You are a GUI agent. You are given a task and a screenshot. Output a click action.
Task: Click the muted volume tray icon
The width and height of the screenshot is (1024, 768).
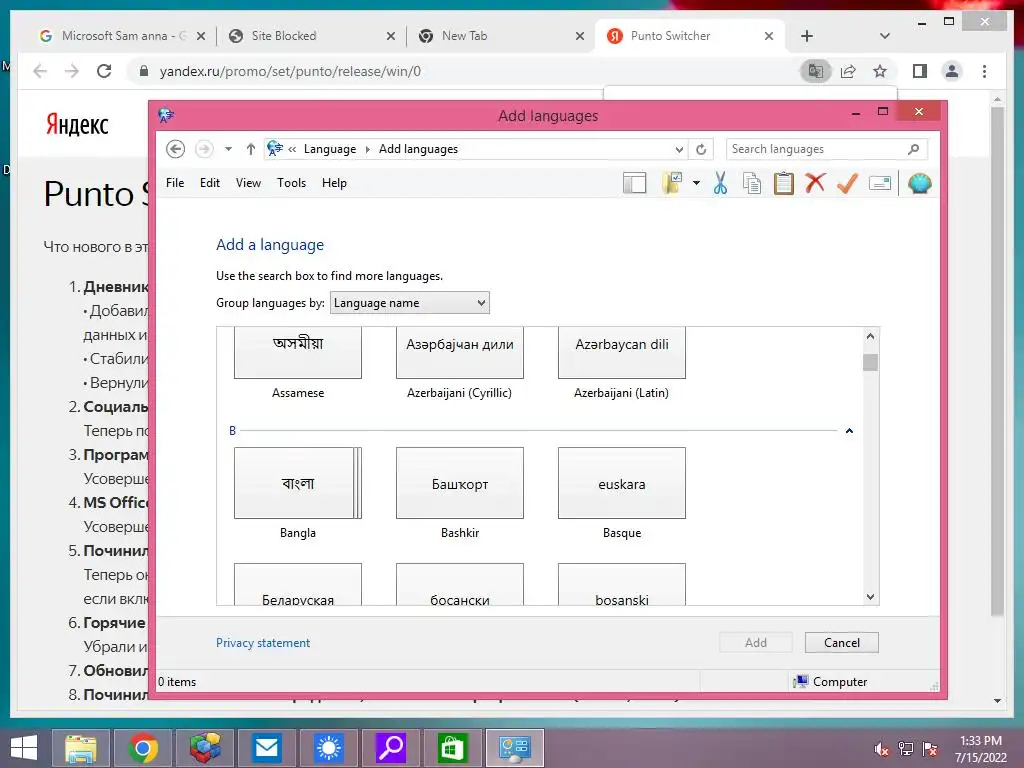[881, 749]
